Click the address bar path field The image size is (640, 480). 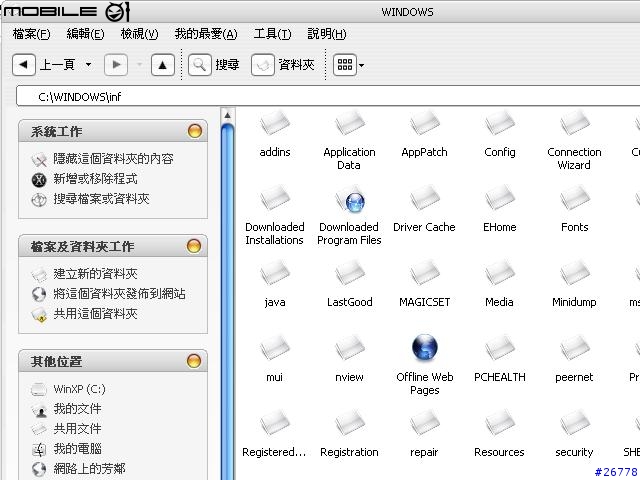coord(328,96)
